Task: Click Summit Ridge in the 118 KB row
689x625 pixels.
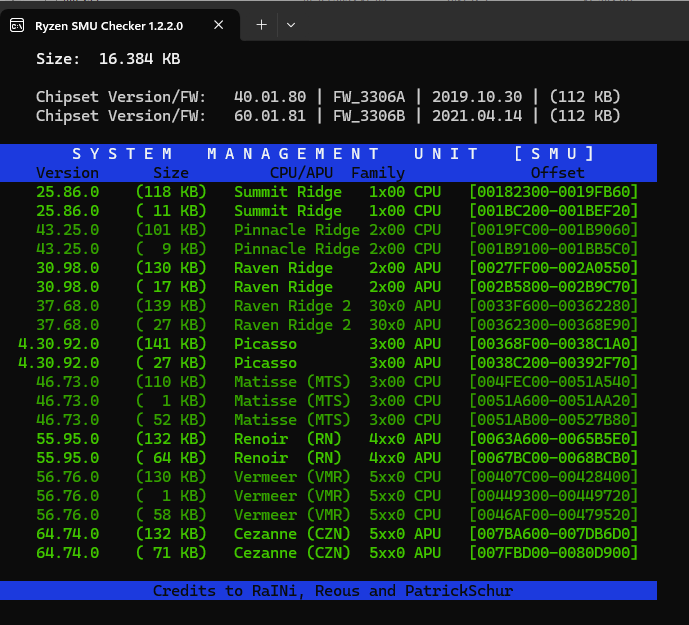Action: pyautogui.click(x=288, y=192)
